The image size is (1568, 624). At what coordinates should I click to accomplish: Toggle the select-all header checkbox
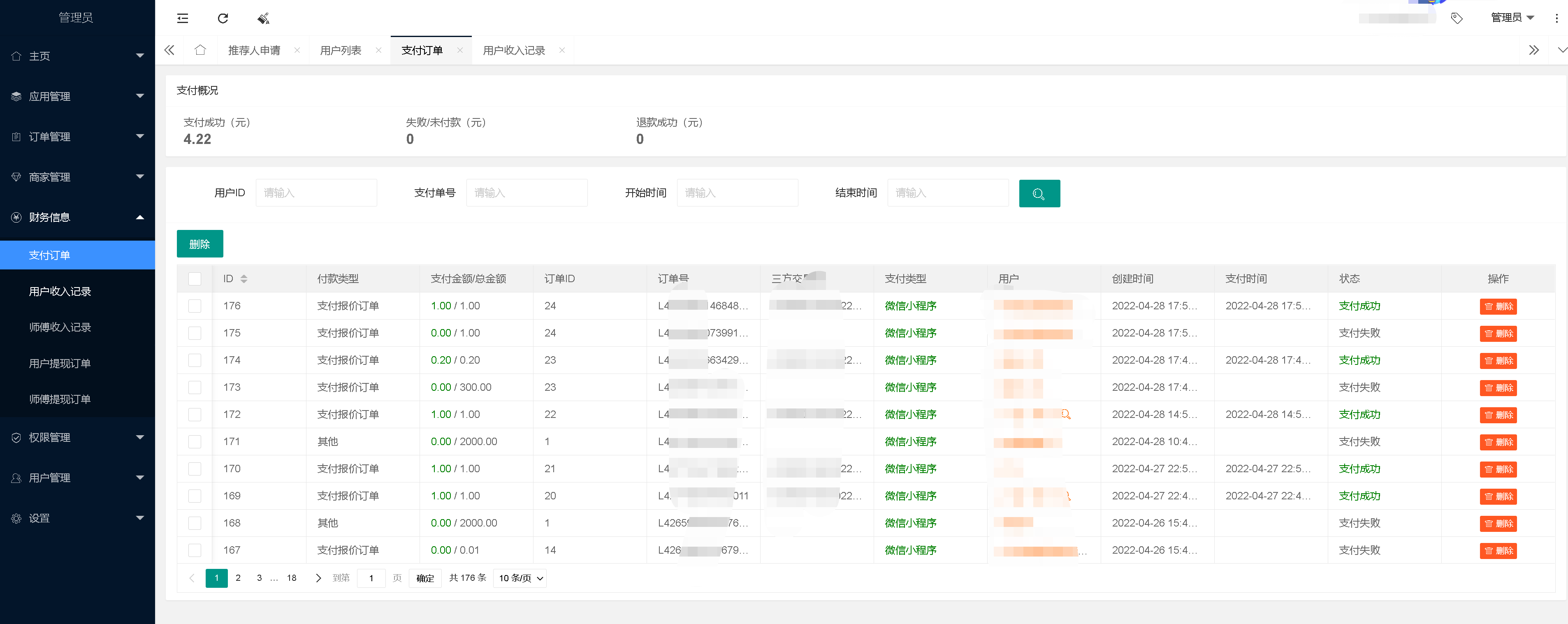pos(195,279)
